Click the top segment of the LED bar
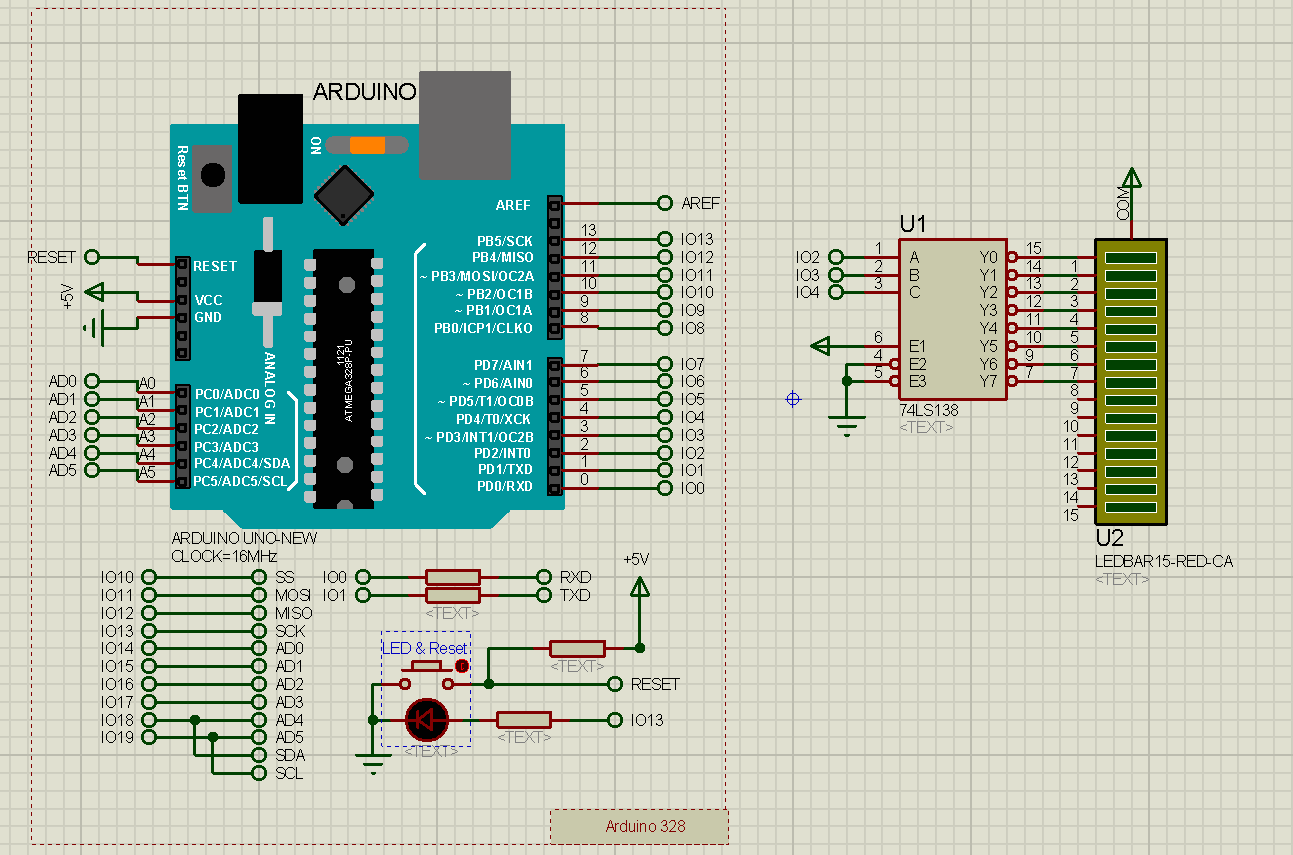The width and height of the screenshot is (1293, 855). (x=1131, y=257)
